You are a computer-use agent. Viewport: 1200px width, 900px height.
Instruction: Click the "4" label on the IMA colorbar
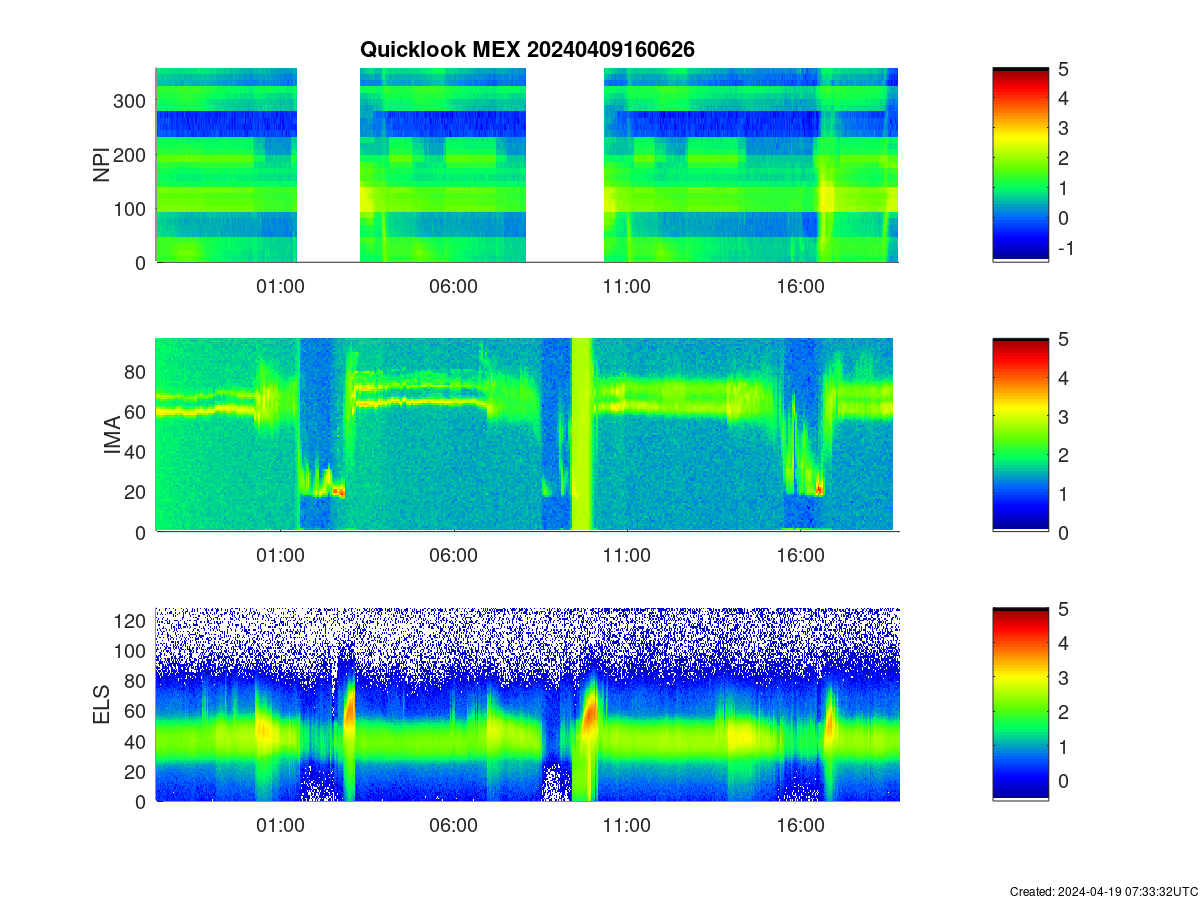click(x=1063, y=377)
